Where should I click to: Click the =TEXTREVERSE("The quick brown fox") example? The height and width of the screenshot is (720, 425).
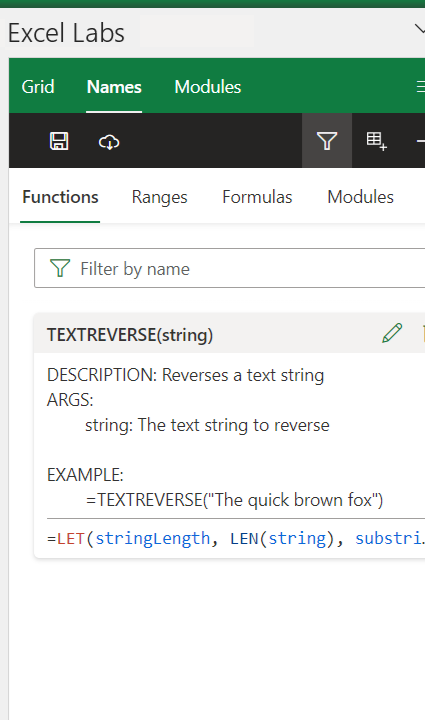click(x=234, y=500)
